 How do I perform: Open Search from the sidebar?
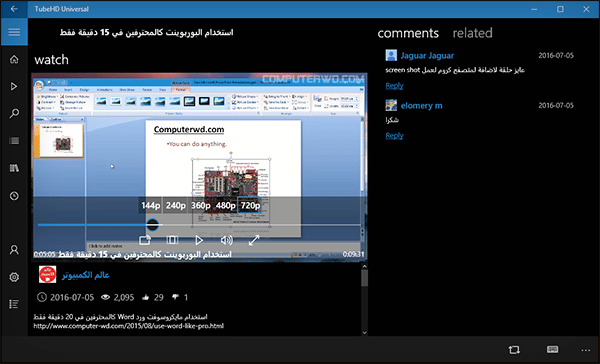click(x=14, y=113)
